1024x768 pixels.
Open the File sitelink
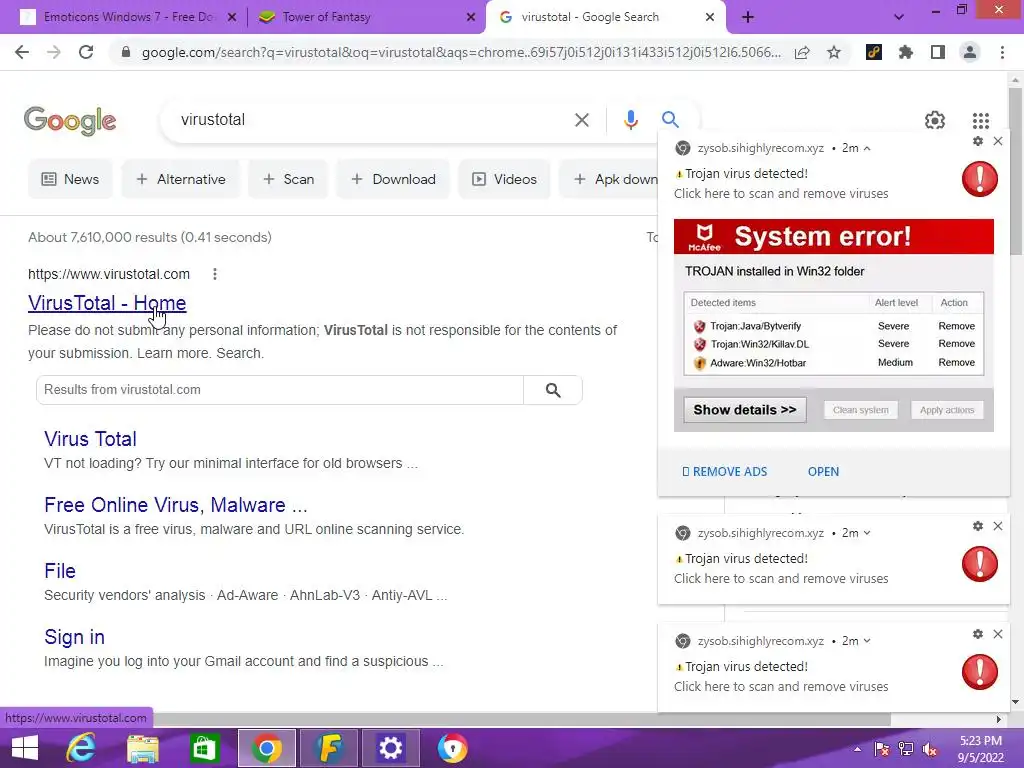tap(59, 571)
